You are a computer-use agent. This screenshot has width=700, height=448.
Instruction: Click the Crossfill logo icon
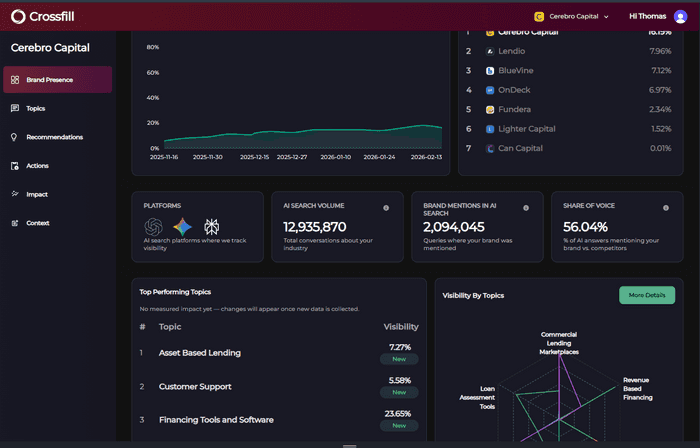point(18,17)
